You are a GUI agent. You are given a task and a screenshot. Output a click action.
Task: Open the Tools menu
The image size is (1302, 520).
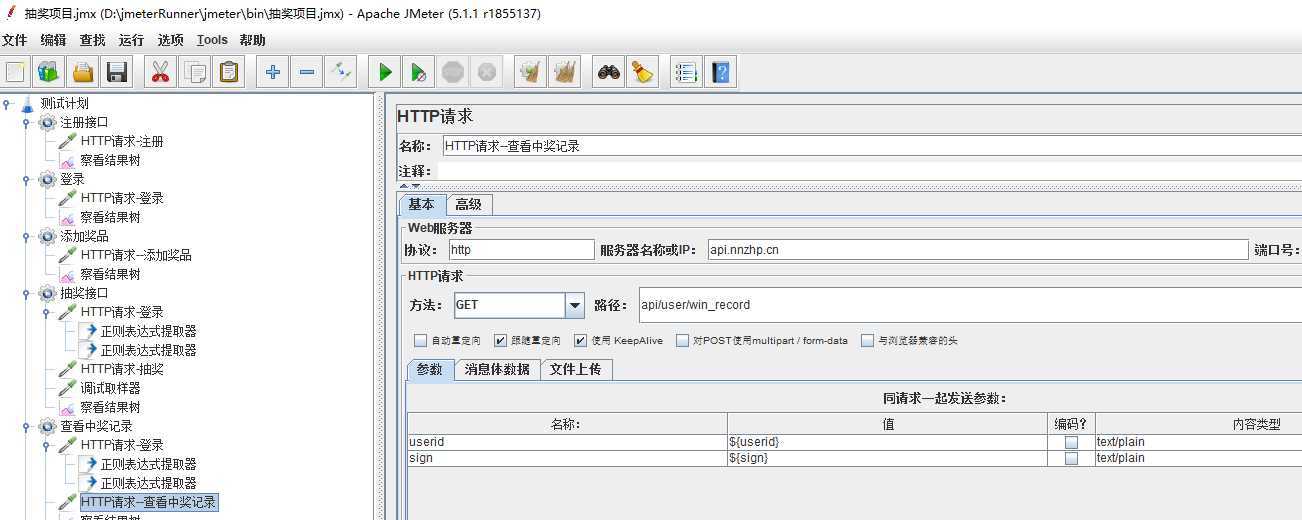coord(212,40)
